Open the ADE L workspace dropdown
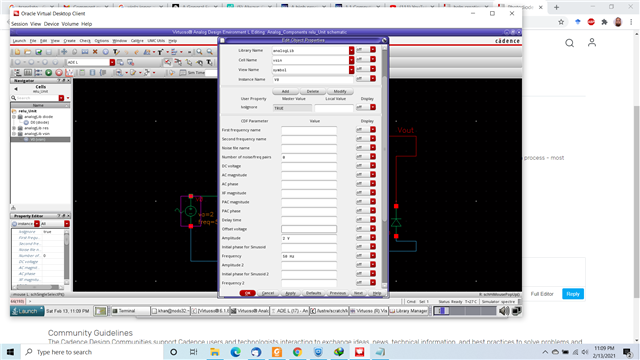This screenshot has height=360, width=640. pyautogui.click(x=112, y=62)
